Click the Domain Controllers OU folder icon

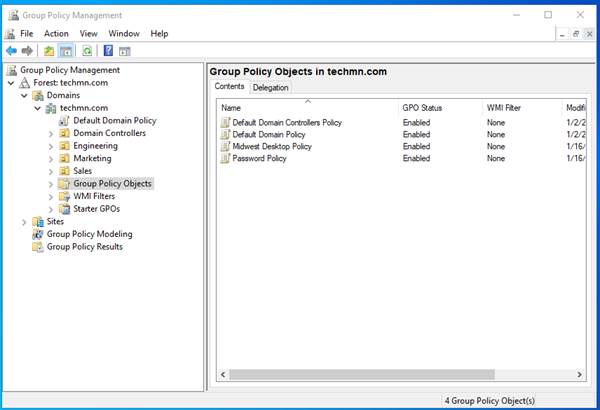[64, 133]
